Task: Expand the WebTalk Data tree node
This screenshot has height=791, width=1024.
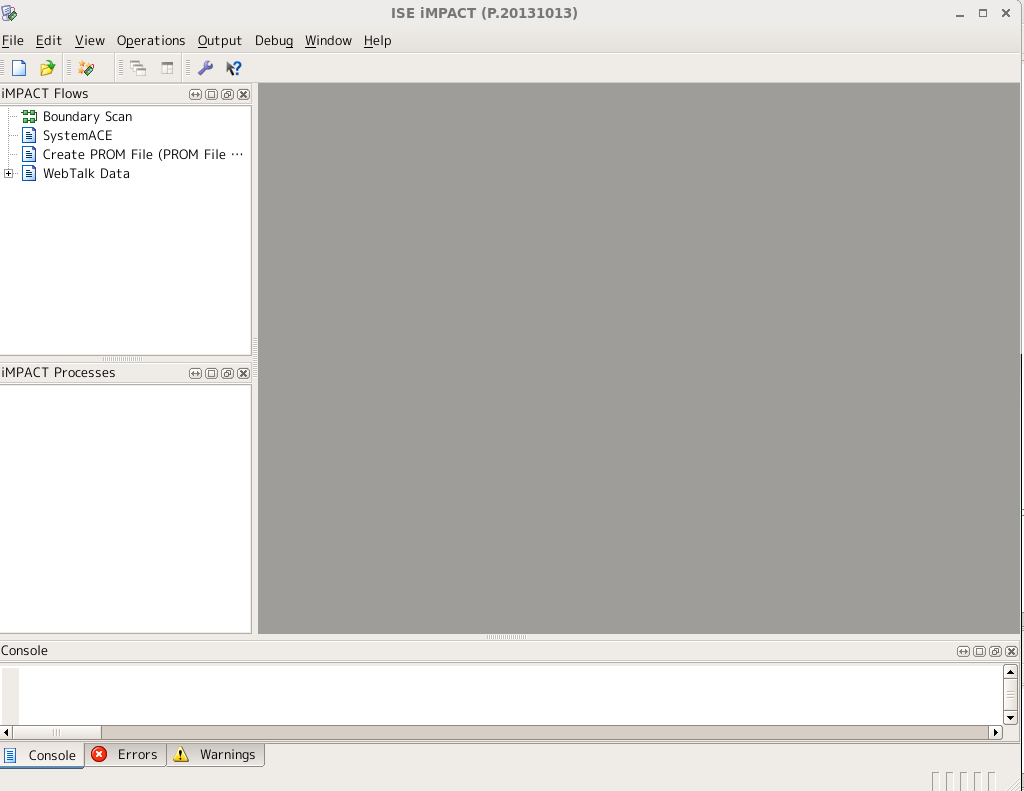Action: [x=9, y=174]
